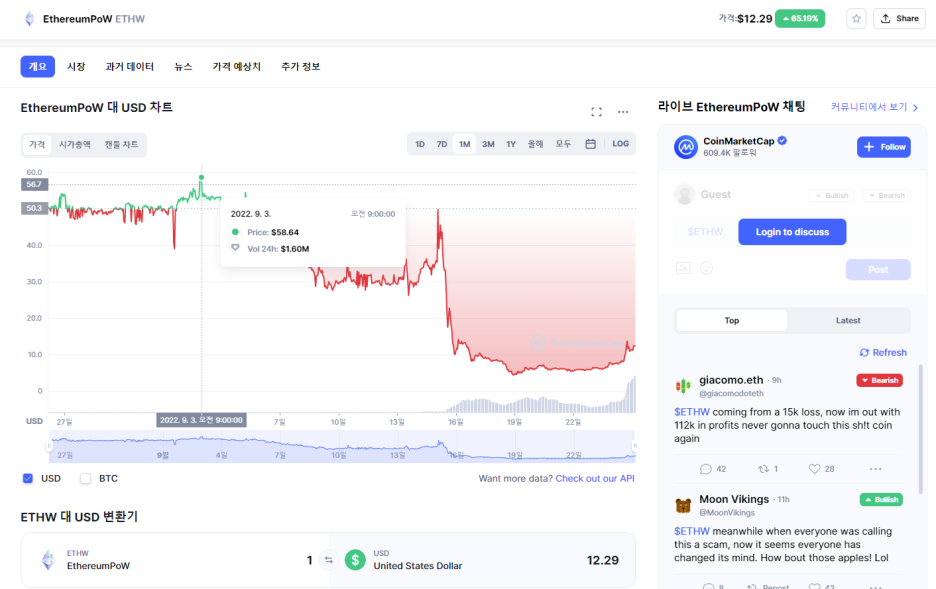Click the Guest avatar icon

click(685, 195)
